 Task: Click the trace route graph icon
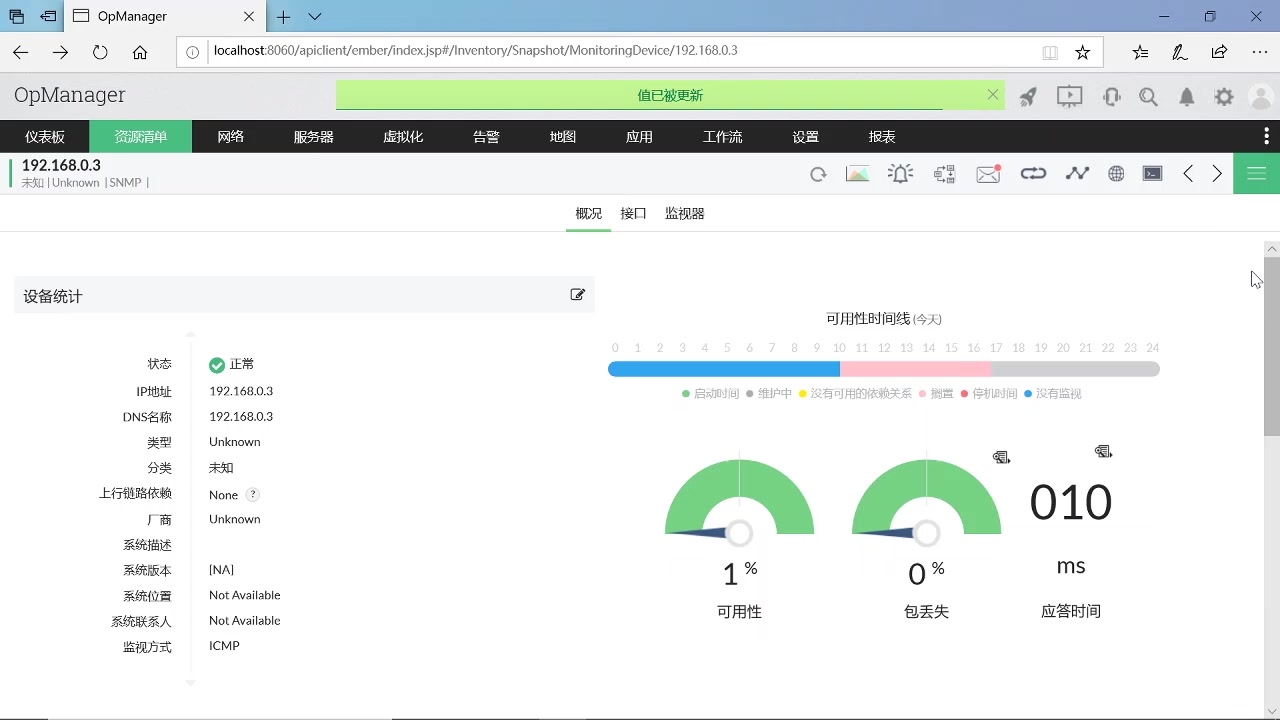click(1077, 174)
